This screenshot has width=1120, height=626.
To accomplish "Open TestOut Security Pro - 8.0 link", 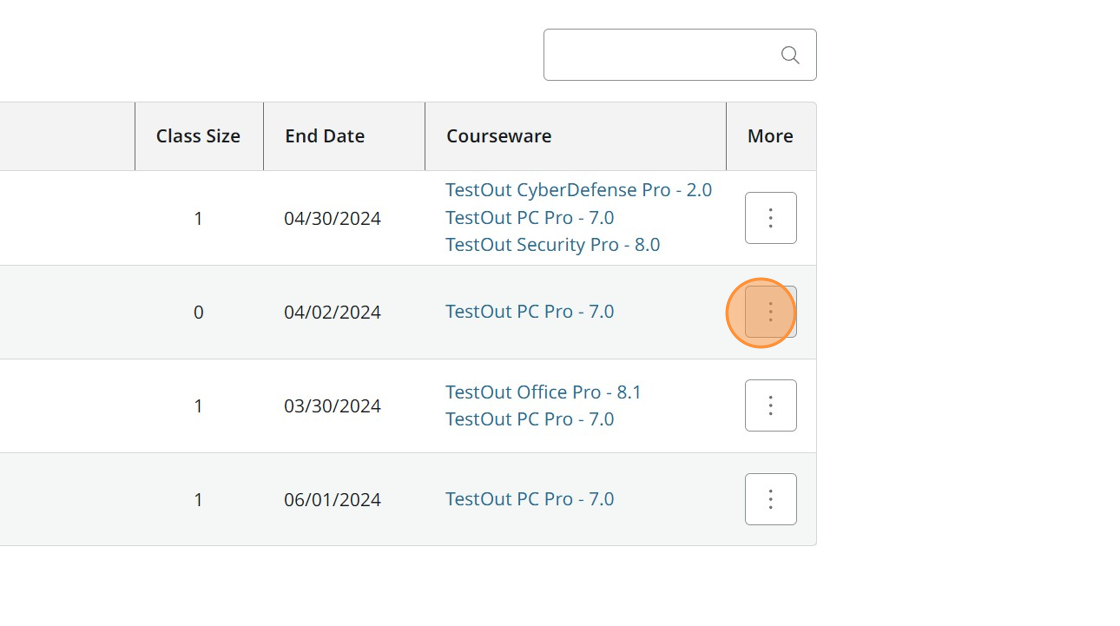I will pyautogui.click(x=552, y=244).
